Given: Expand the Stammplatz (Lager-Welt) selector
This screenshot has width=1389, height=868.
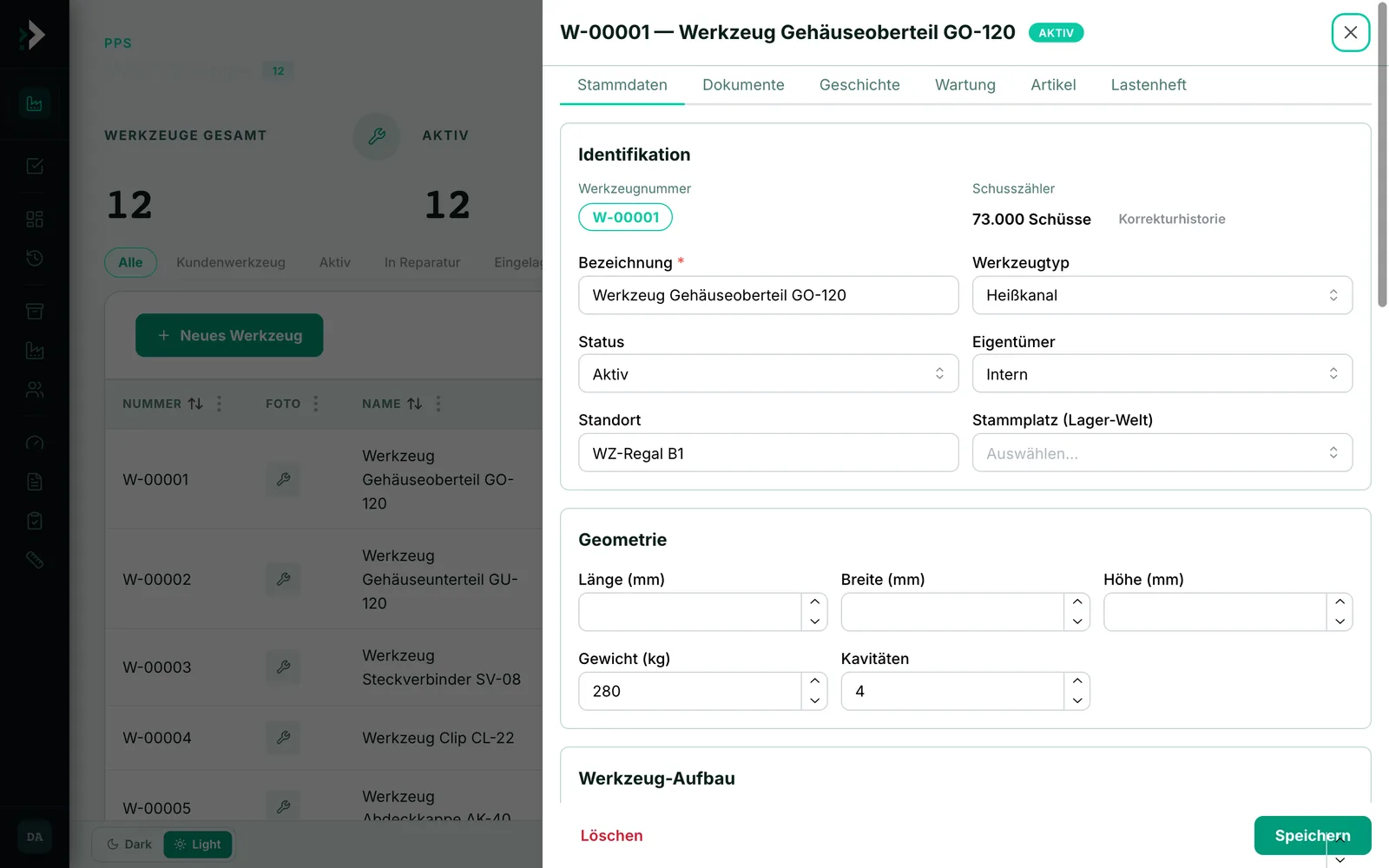Looking at the screenshot, I should [1162, 453].
